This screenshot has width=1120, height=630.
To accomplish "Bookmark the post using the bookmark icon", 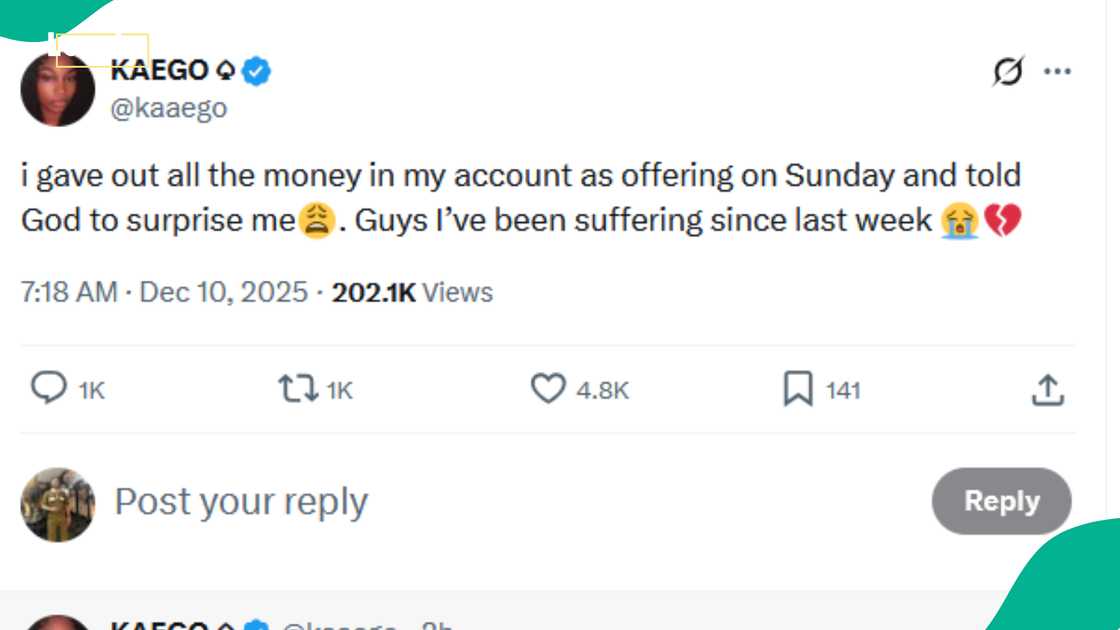I will point(797,389).
